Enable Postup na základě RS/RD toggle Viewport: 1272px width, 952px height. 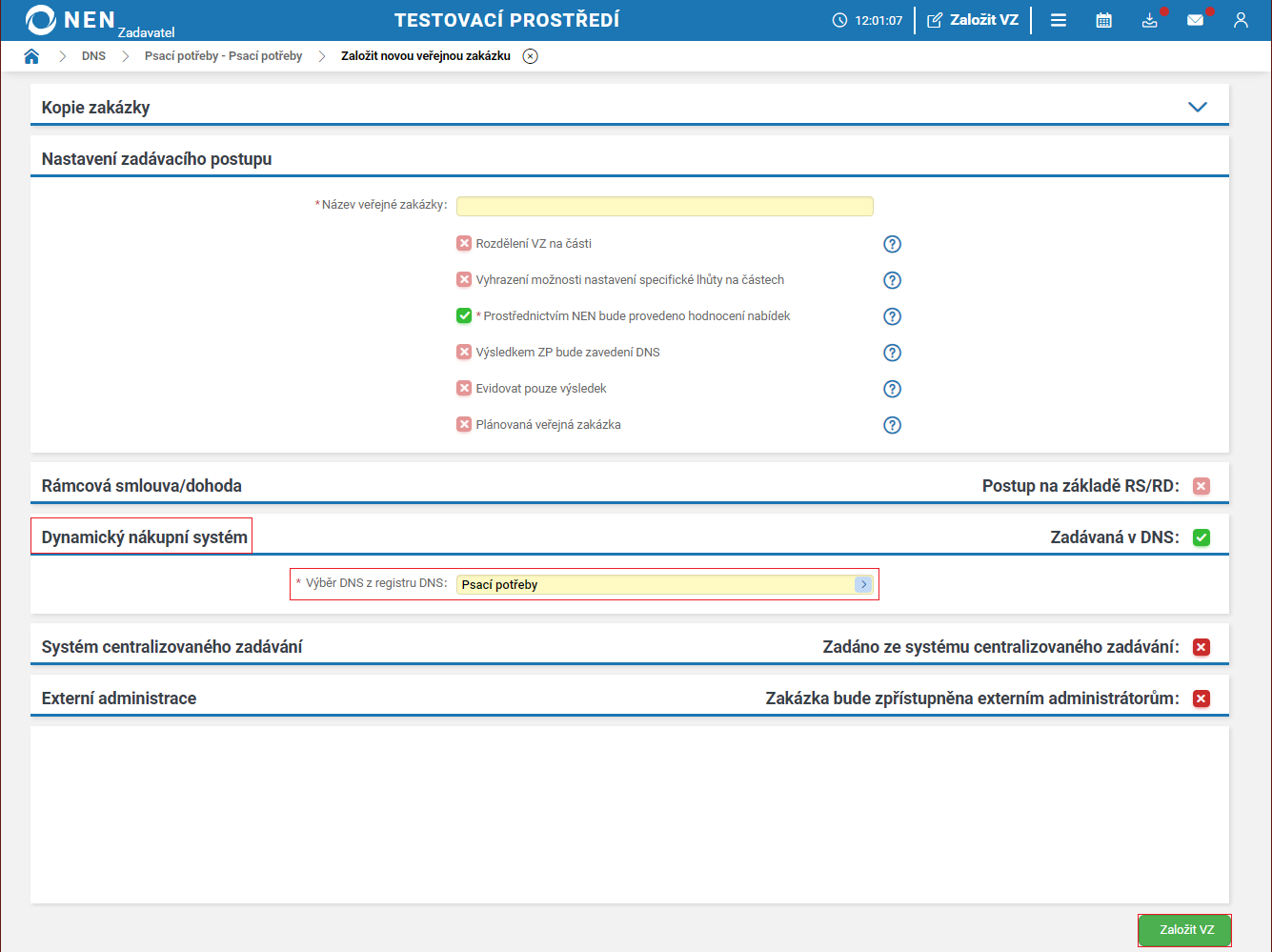pos(1201,486)
